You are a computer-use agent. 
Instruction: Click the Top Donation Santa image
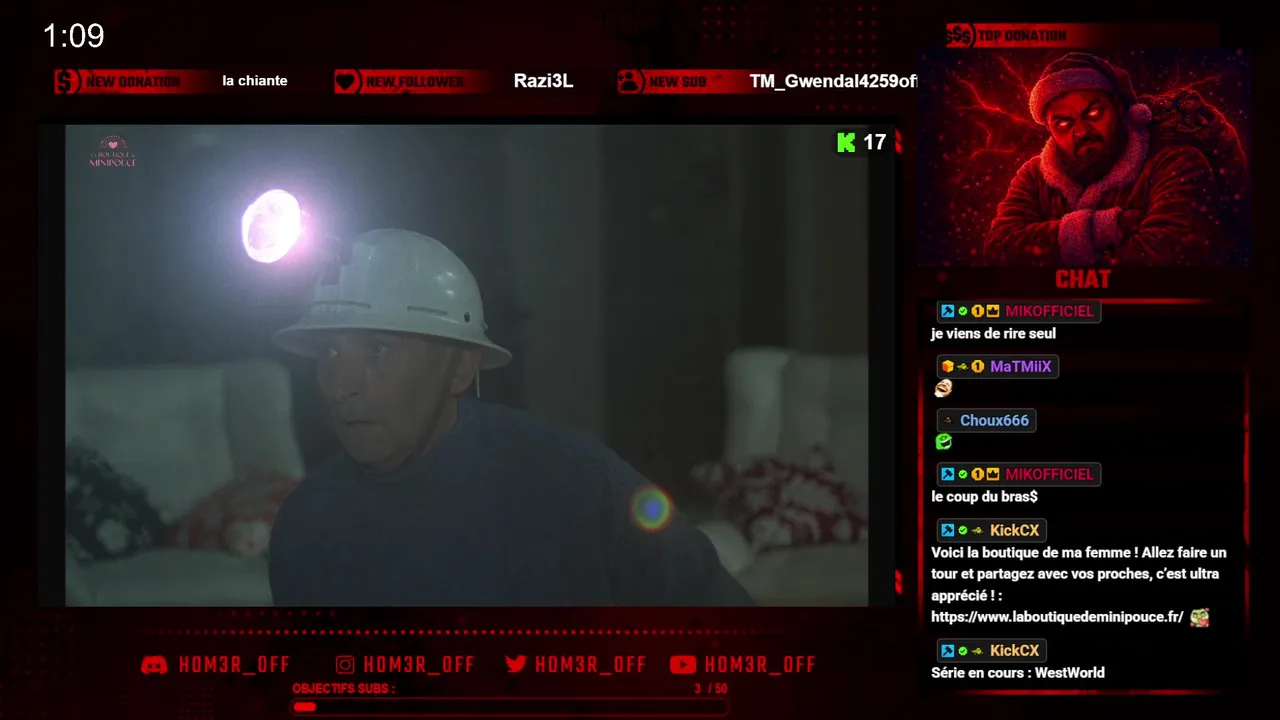click(1085, 158)
